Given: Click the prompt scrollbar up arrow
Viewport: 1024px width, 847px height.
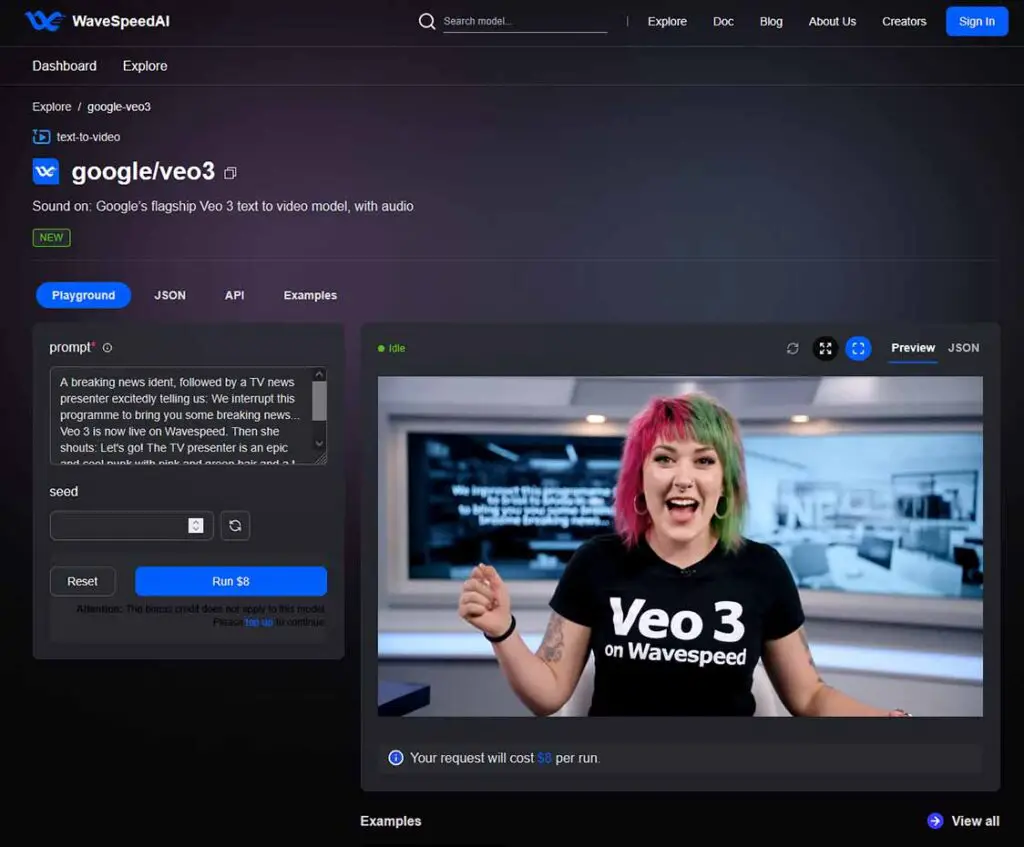Looking at the screenshot, I should coord(319,374).
